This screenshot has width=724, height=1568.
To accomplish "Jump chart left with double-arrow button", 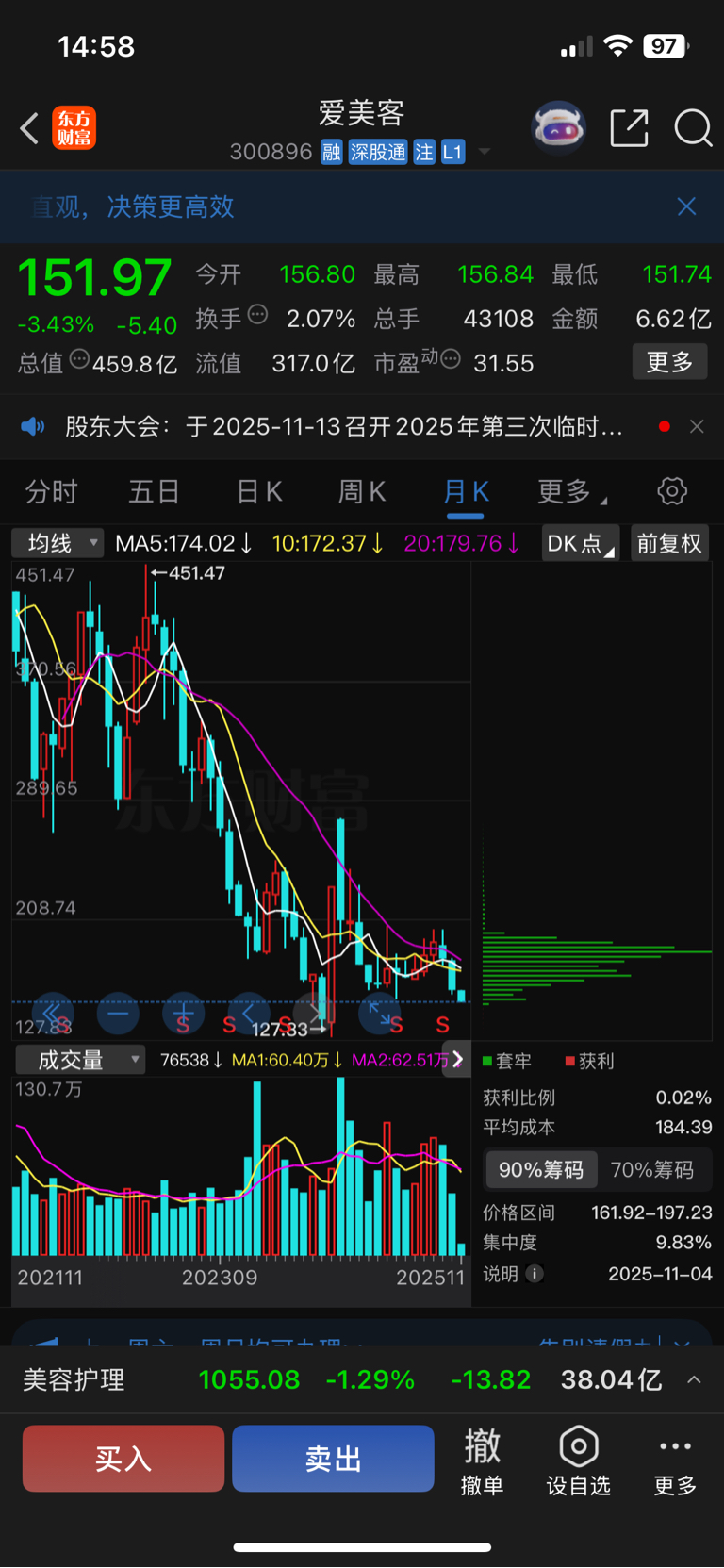I will [53, 1014].
